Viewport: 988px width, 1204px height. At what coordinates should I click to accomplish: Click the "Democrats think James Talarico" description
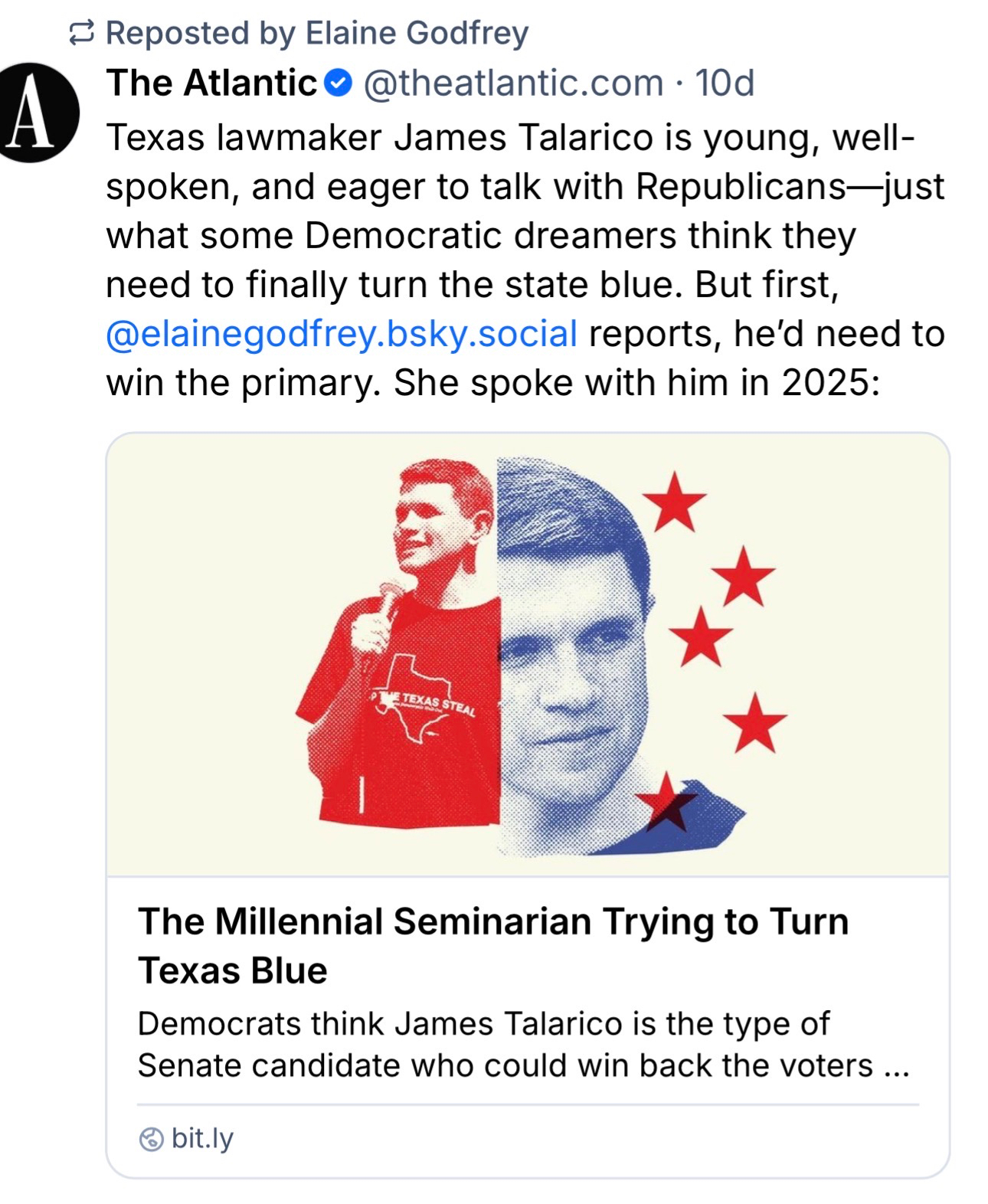[522, 1044]
